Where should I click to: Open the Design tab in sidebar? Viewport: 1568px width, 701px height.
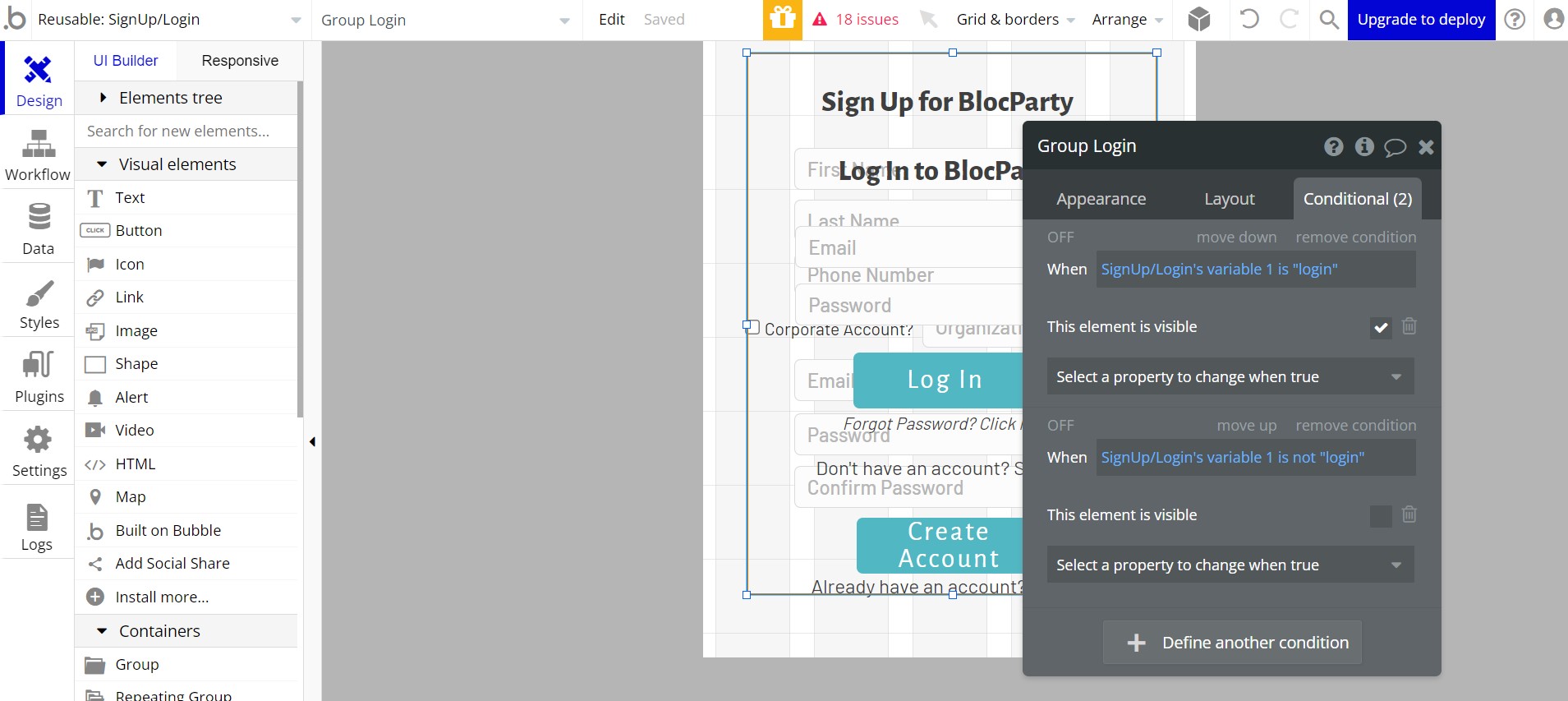click(x=38, y=80)
